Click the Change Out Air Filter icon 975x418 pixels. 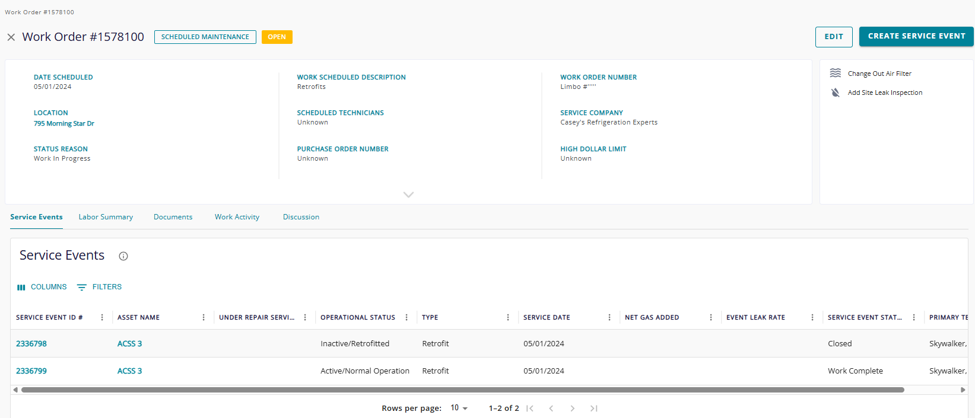(x=835, y=73)
